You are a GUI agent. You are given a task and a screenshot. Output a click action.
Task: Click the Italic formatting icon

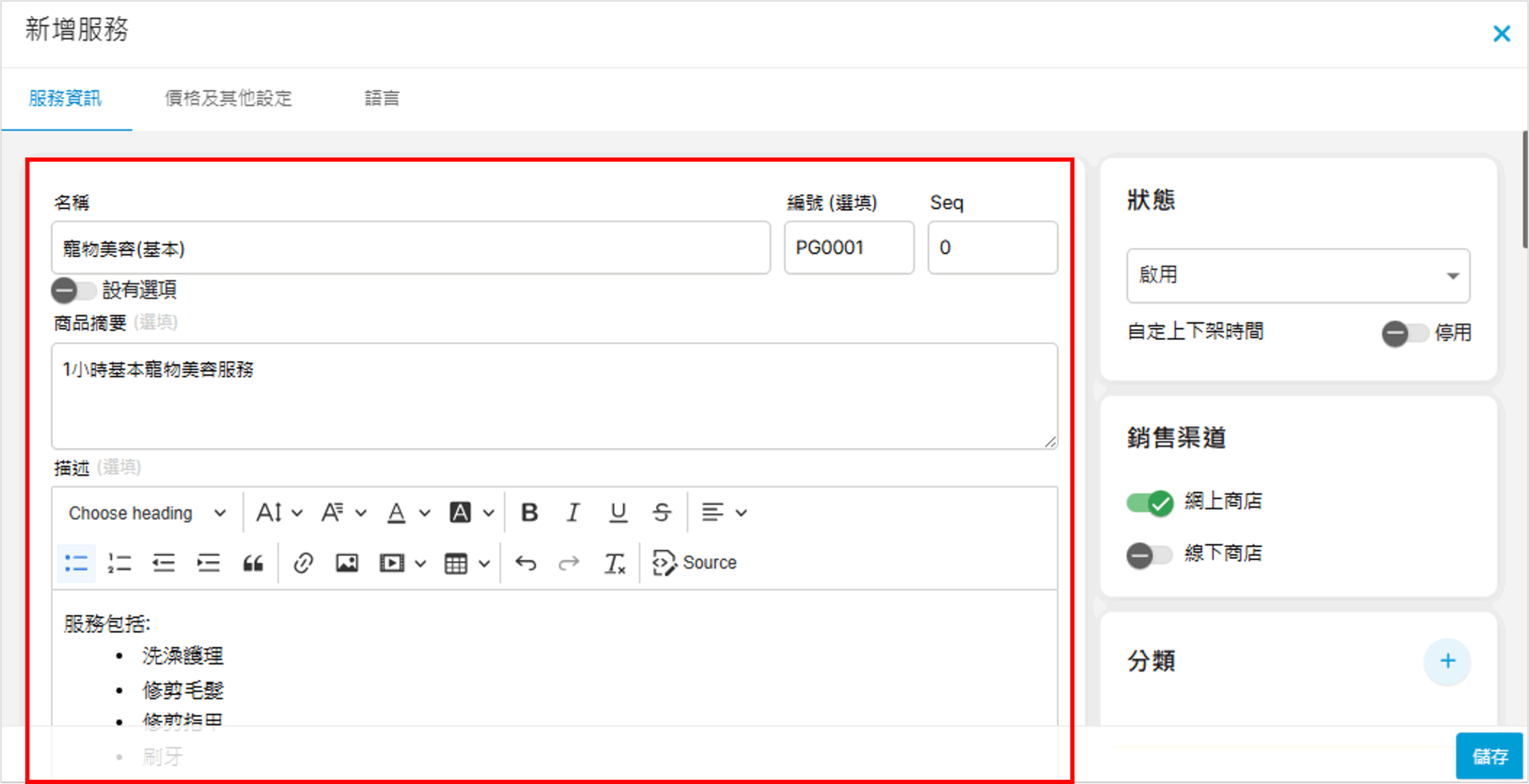(573, 512)
